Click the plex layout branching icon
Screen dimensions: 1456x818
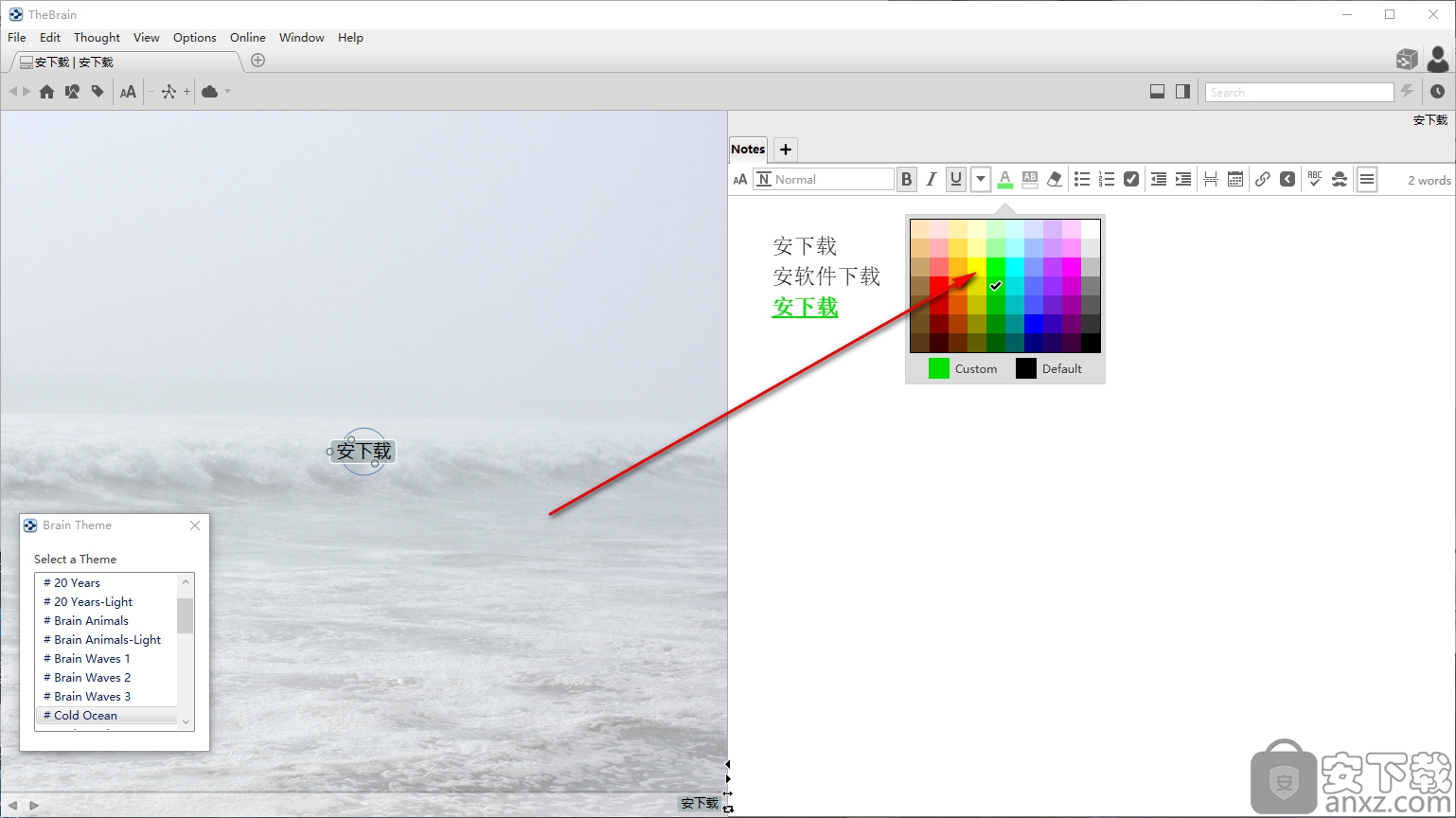169,92
